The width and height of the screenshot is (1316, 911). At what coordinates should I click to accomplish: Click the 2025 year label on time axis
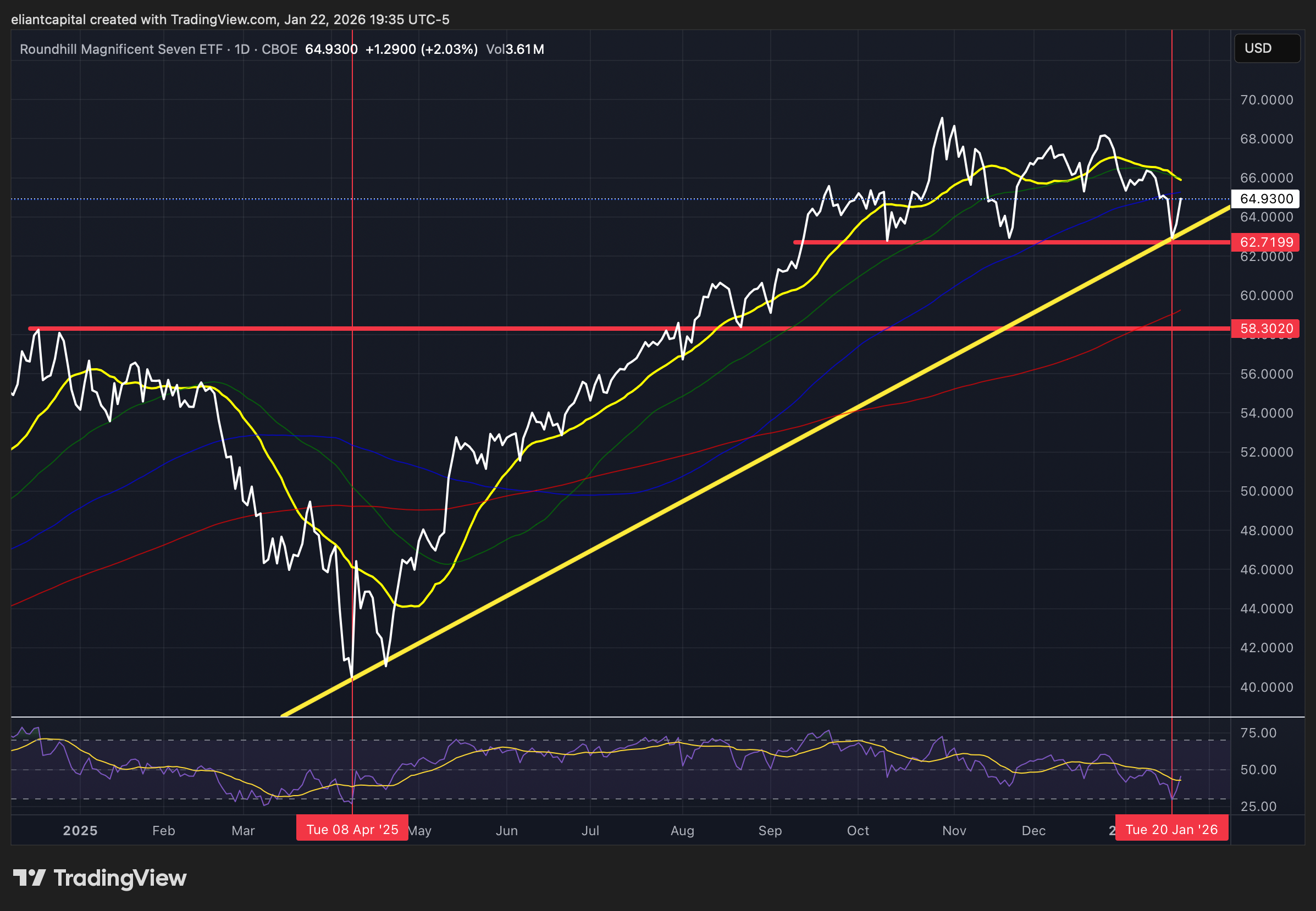coord(80,831)
